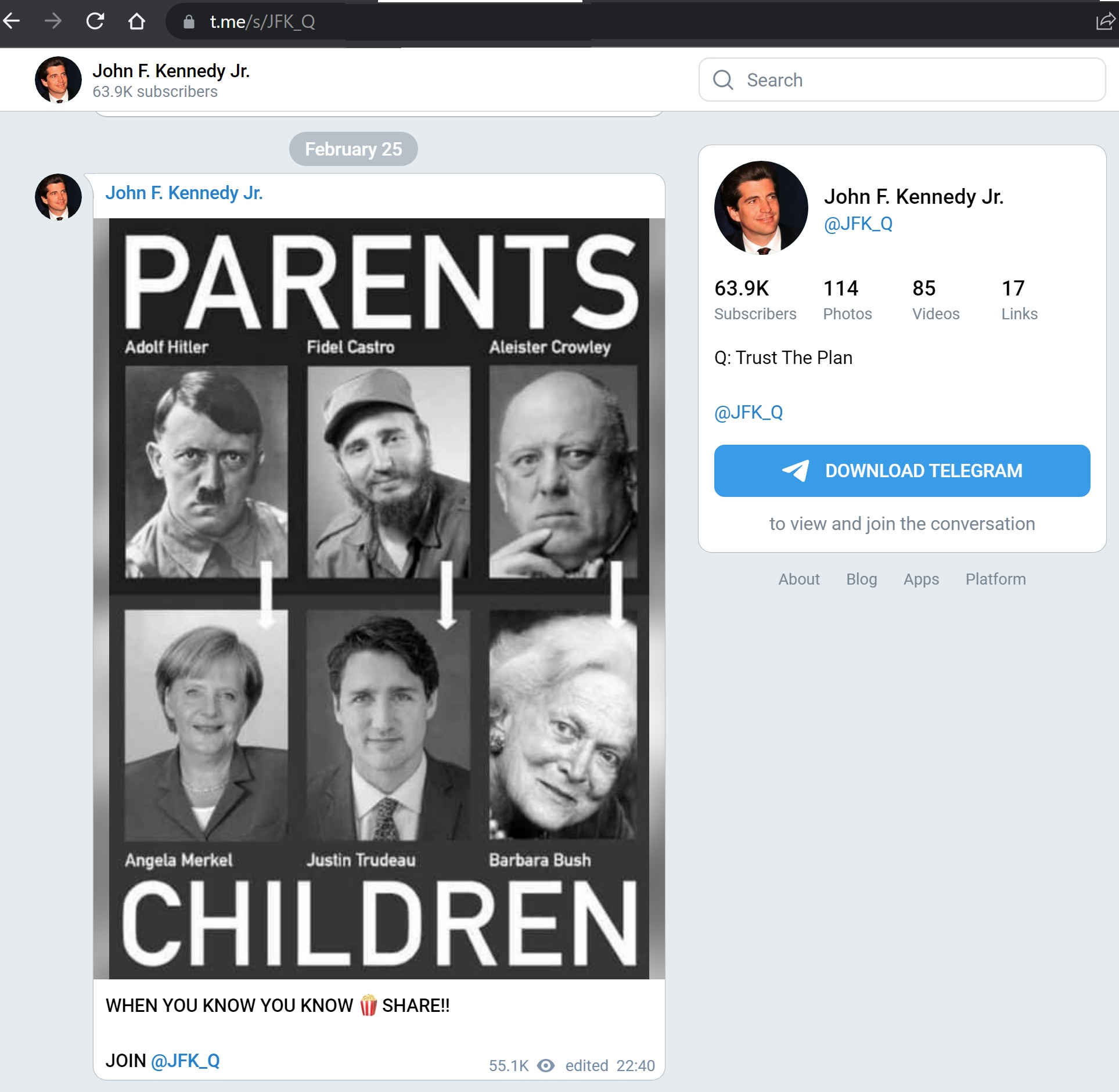
Task: Click @JFK_Q mention in post text
Action: [185, 1061]
